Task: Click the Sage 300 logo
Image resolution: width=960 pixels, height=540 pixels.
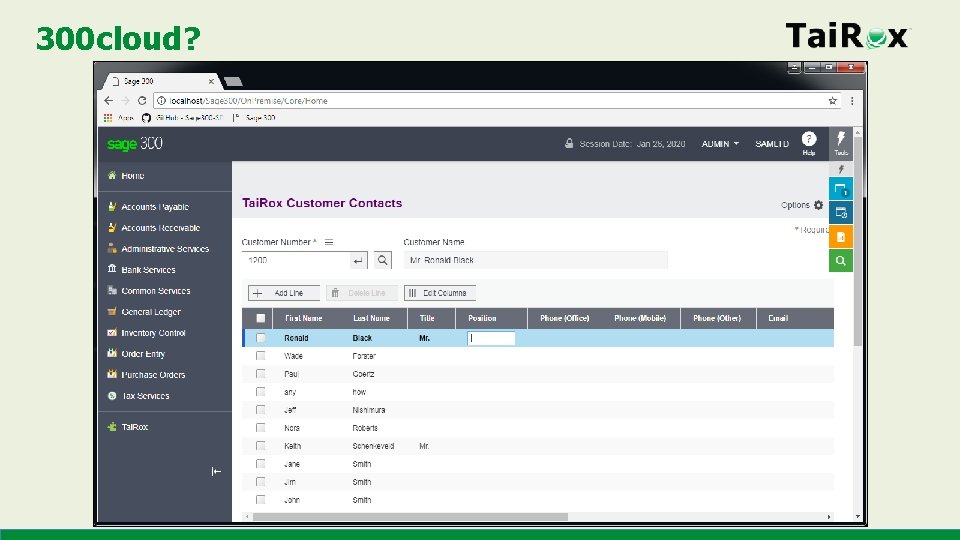Action: coord(135,144)
